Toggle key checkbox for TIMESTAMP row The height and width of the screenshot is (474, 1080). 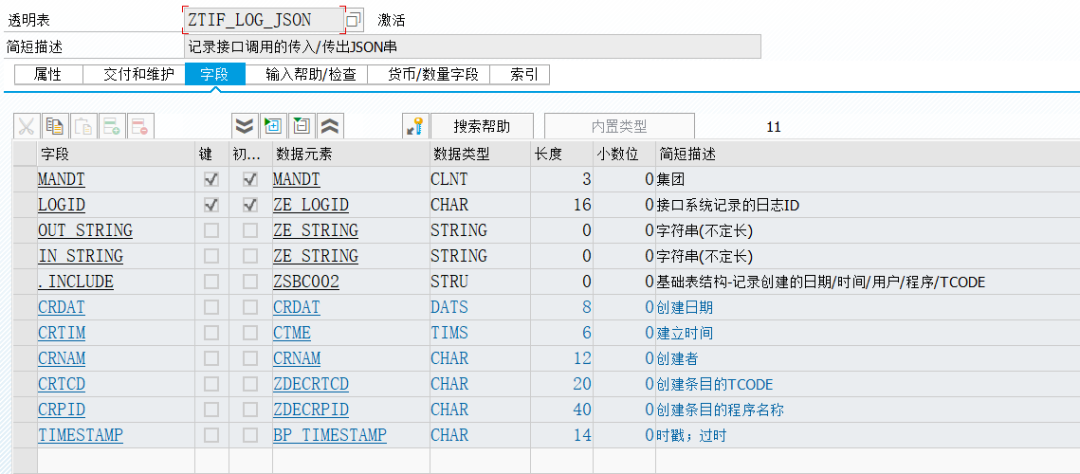pyautogui.click(x=211, y=435)
